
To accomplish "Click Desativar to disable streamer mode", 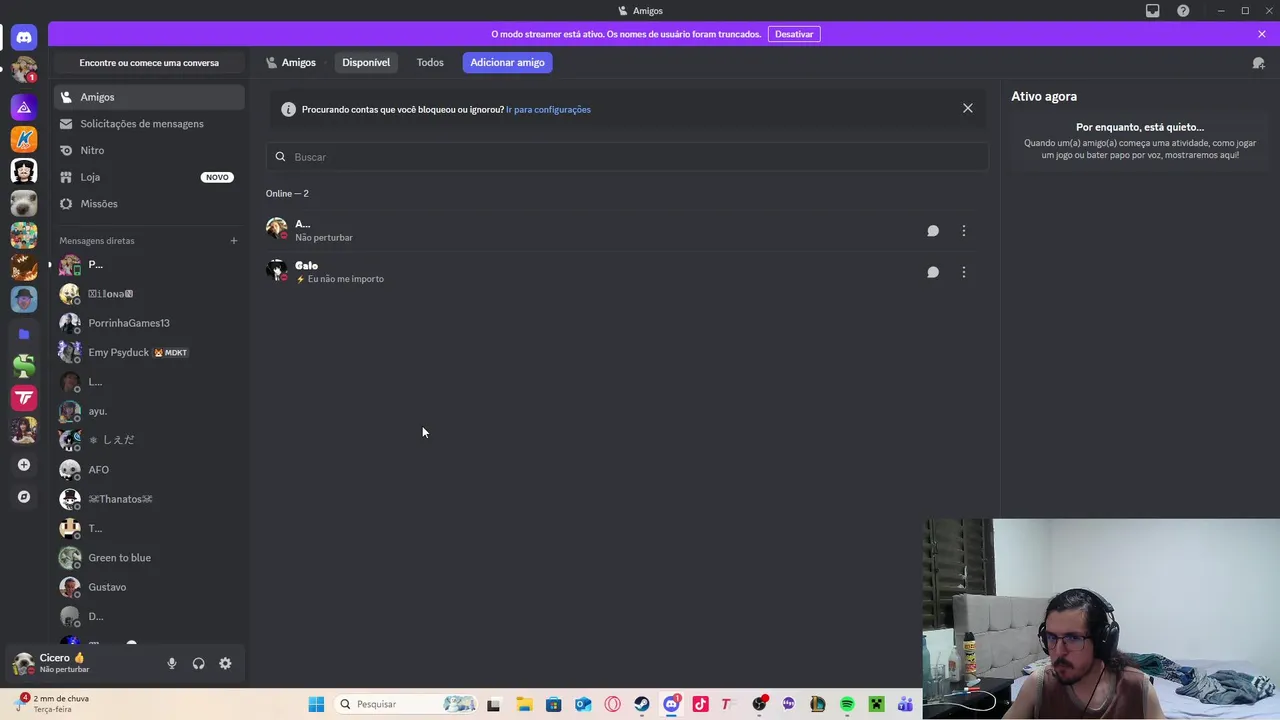I will tap(794, 34).
